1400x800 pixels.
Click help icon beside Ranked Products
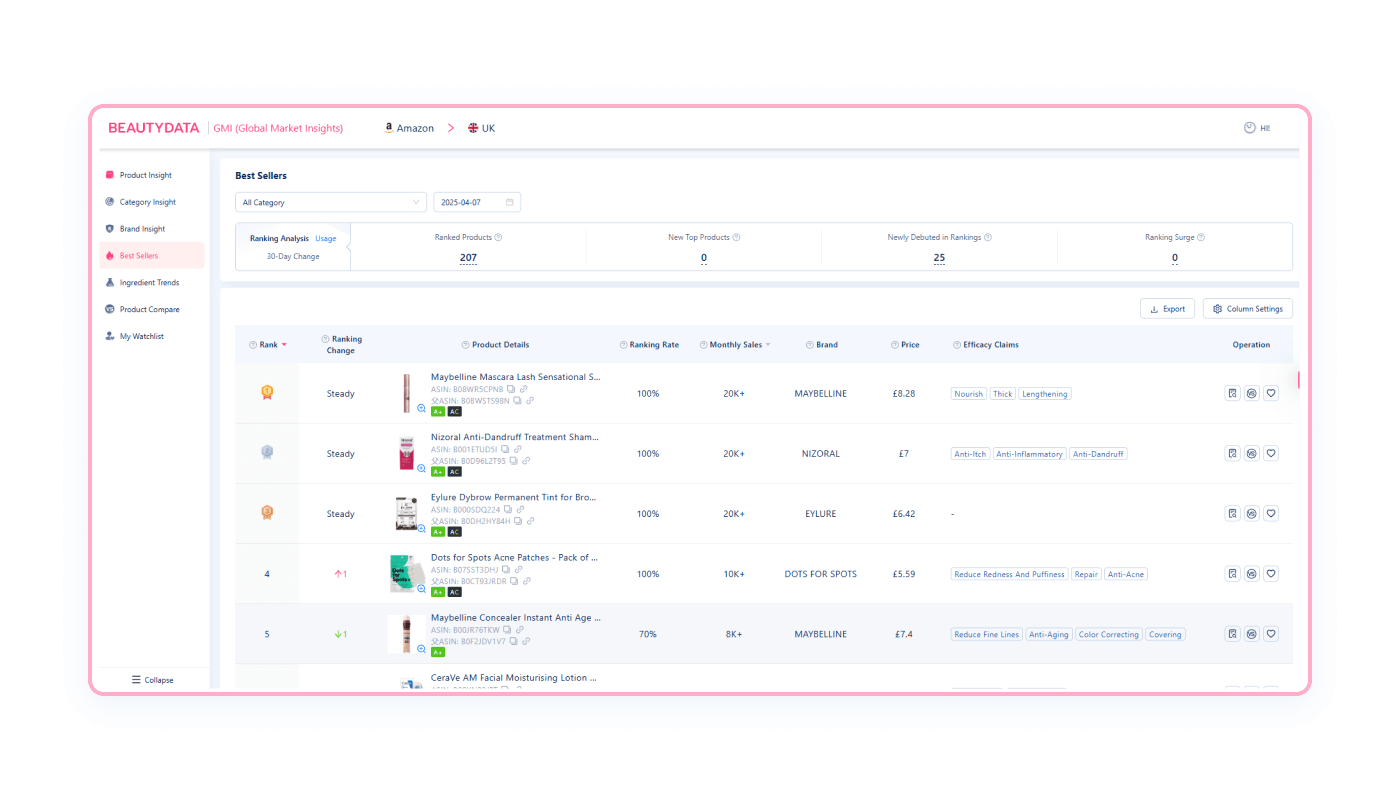(x=498, y=237)
